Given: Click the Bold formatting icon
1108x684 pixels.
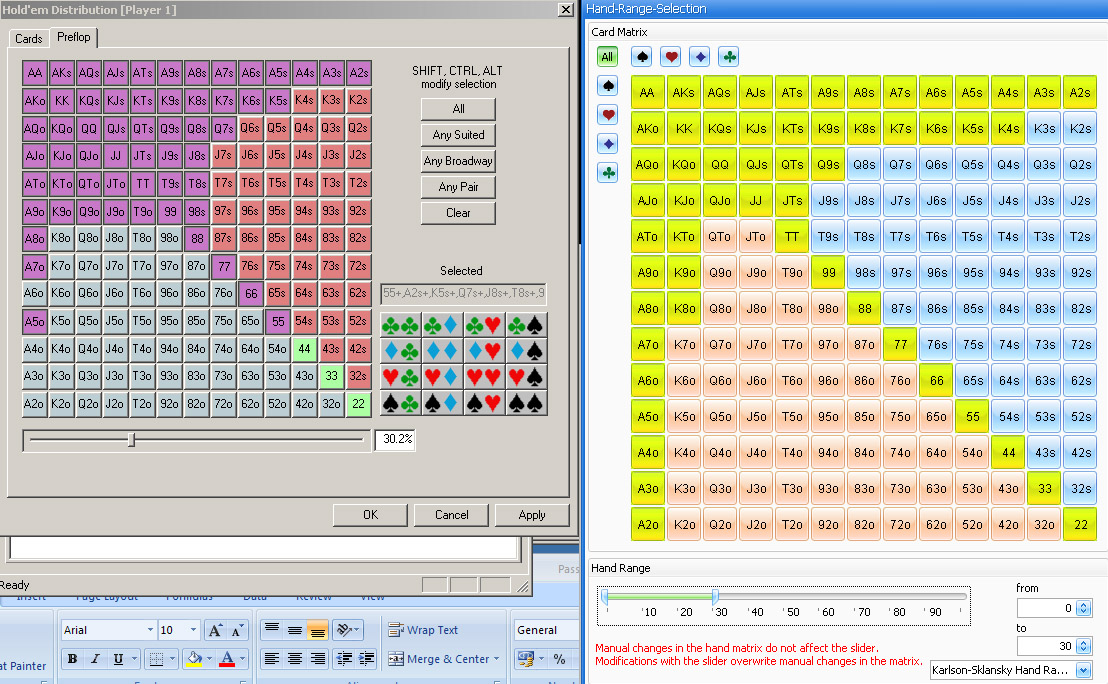Looking at the screenshot, I should 73,659.
